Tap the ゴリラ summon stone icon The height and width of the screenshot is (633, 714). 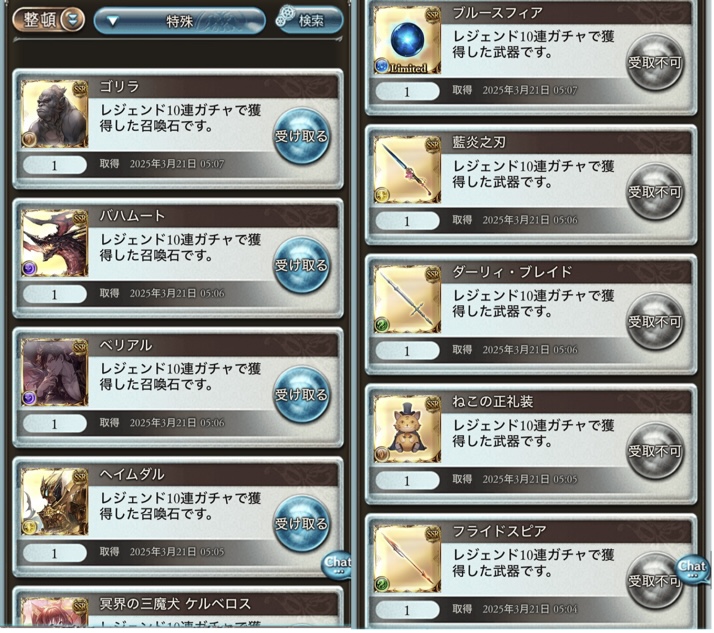coord(55,114)
